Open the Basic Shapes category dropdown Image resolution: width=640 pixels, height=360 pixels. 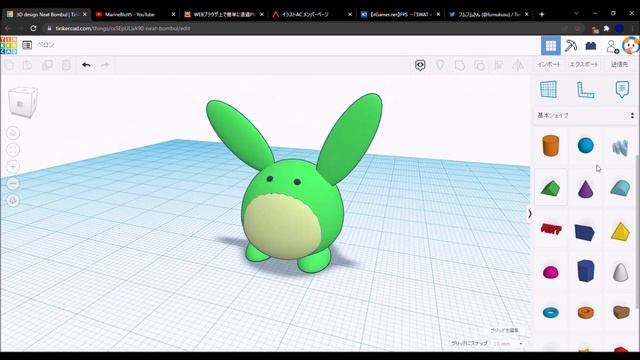(x=585, y=116)
